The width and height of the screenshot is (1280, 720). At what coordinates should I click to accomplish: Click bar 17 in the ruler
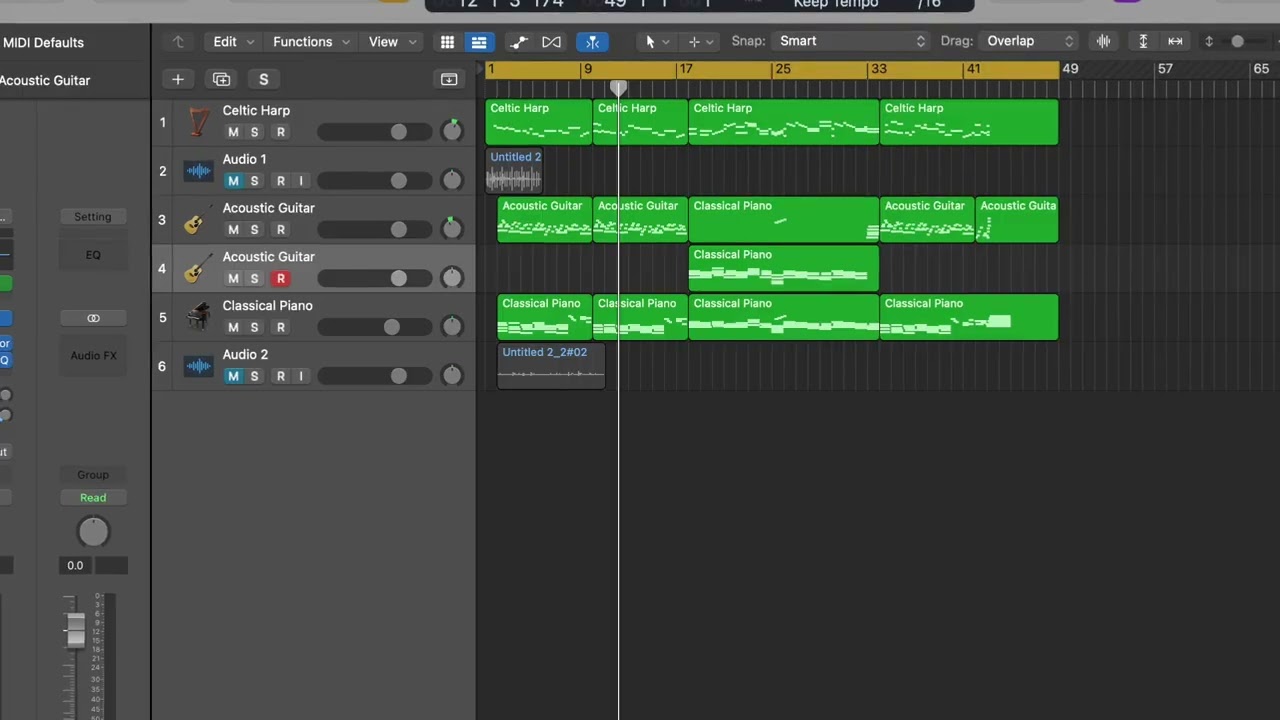click(x=685, y=69)
